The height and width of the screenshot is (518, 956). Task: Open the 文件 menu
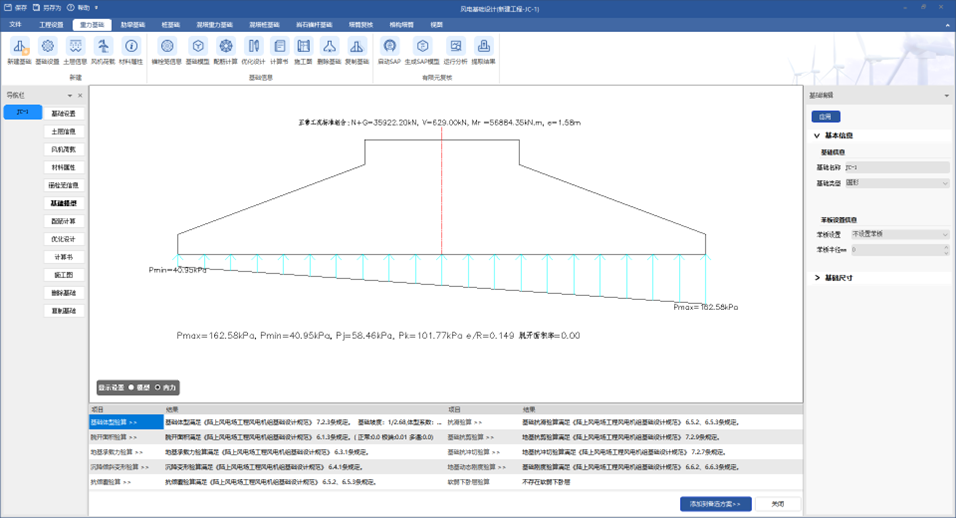coord(15,24)
